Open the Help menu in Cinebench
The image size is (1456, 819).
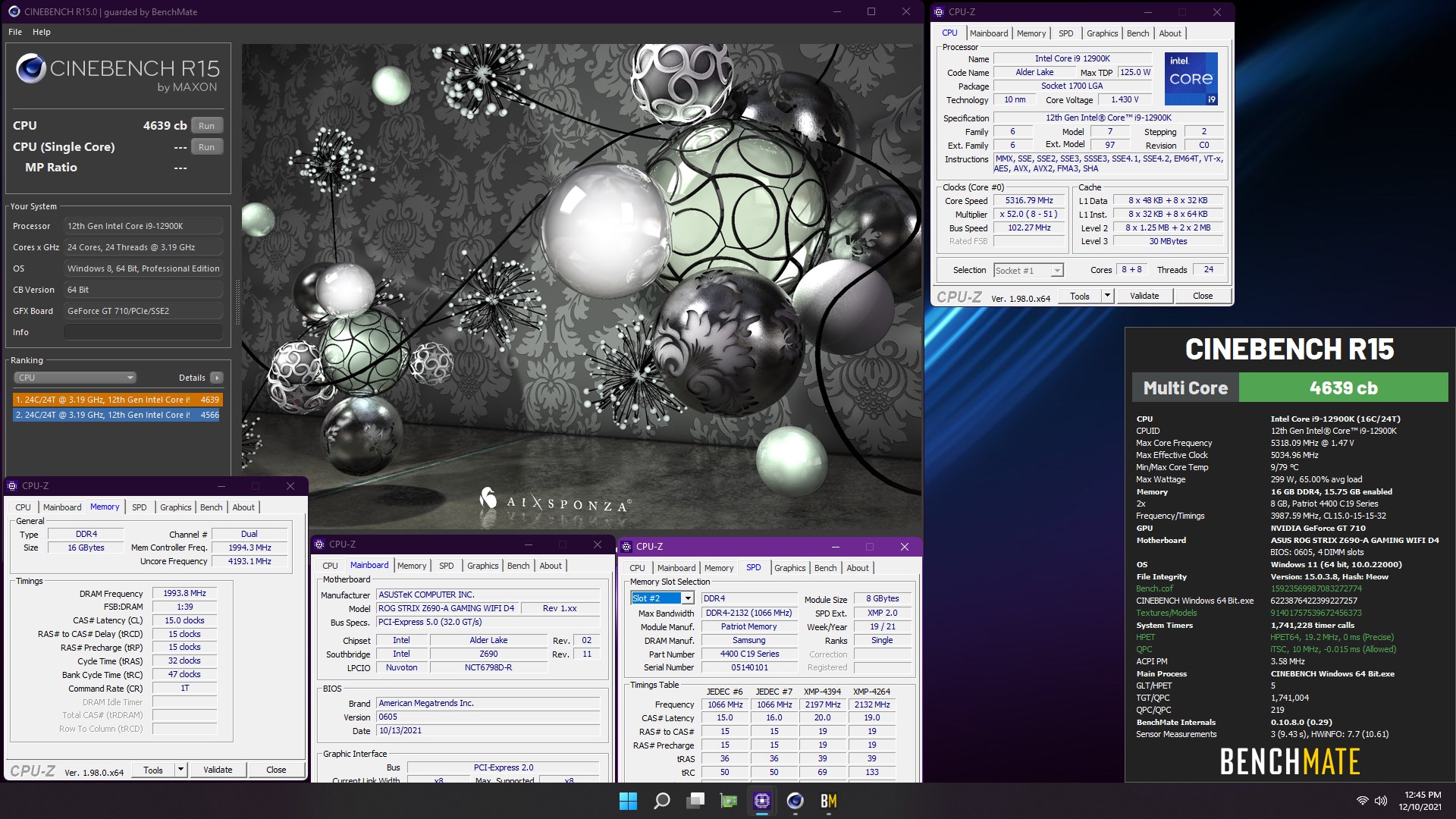[42, 32]
